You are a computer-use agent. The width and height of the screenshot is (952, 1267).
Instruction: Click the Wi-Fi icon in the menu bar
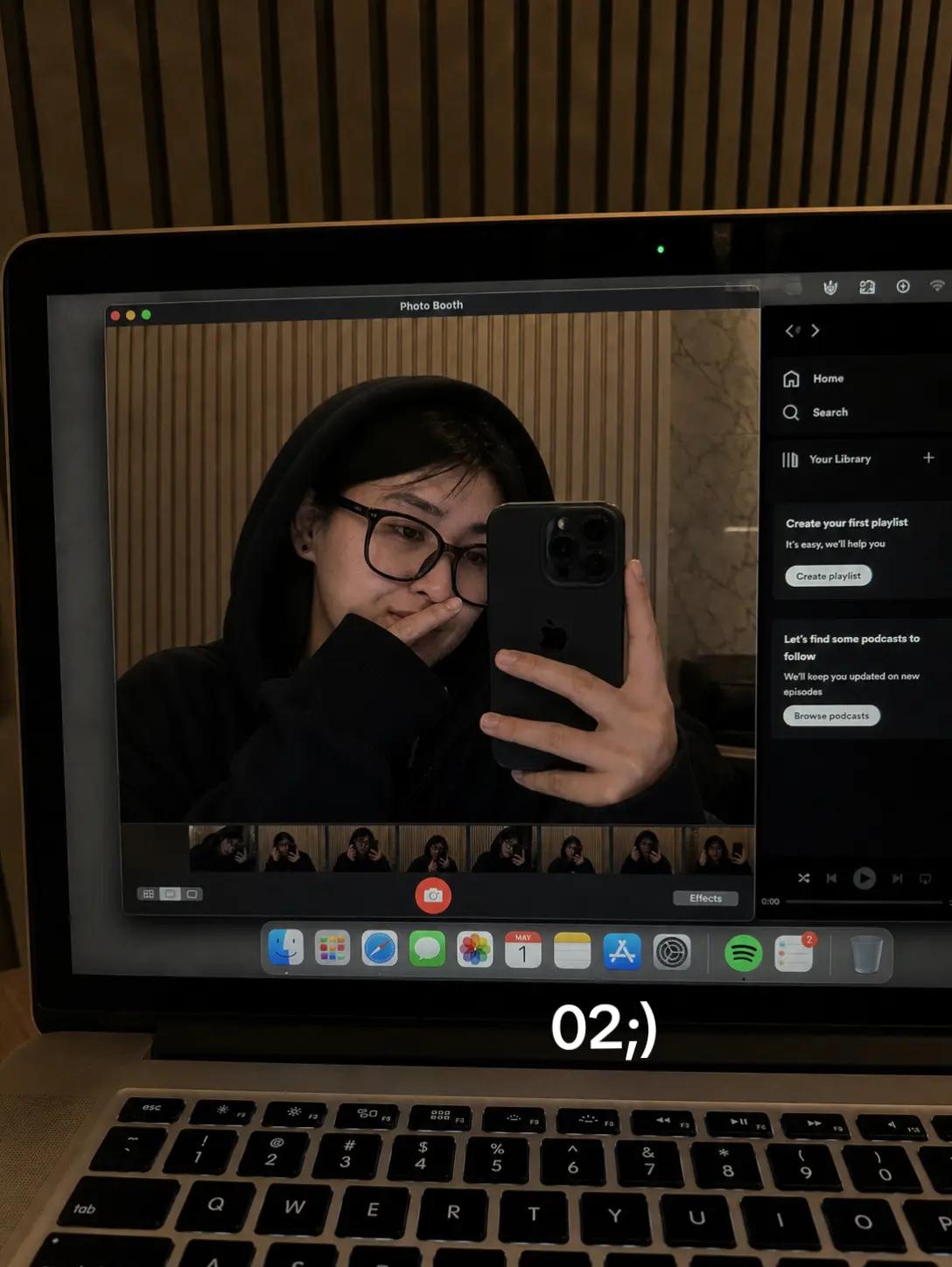click(937, 286)
